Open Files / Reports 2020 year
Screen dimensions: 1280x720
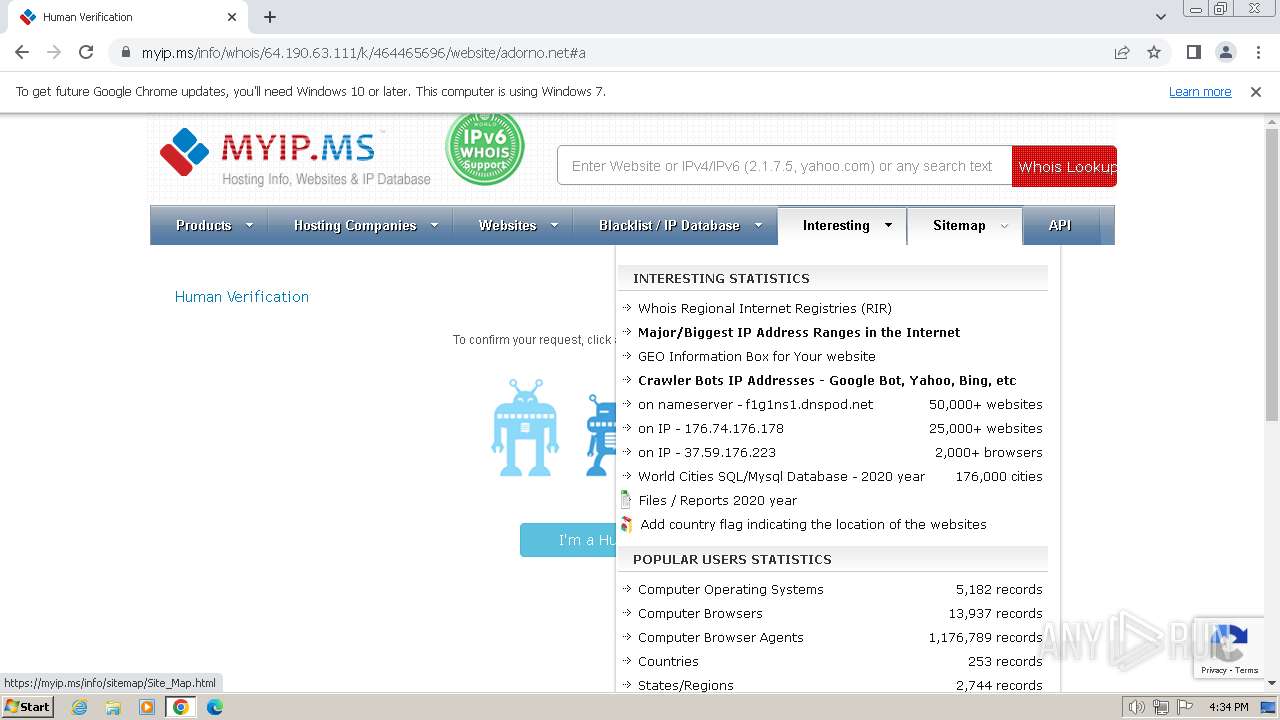click(718, 500)
